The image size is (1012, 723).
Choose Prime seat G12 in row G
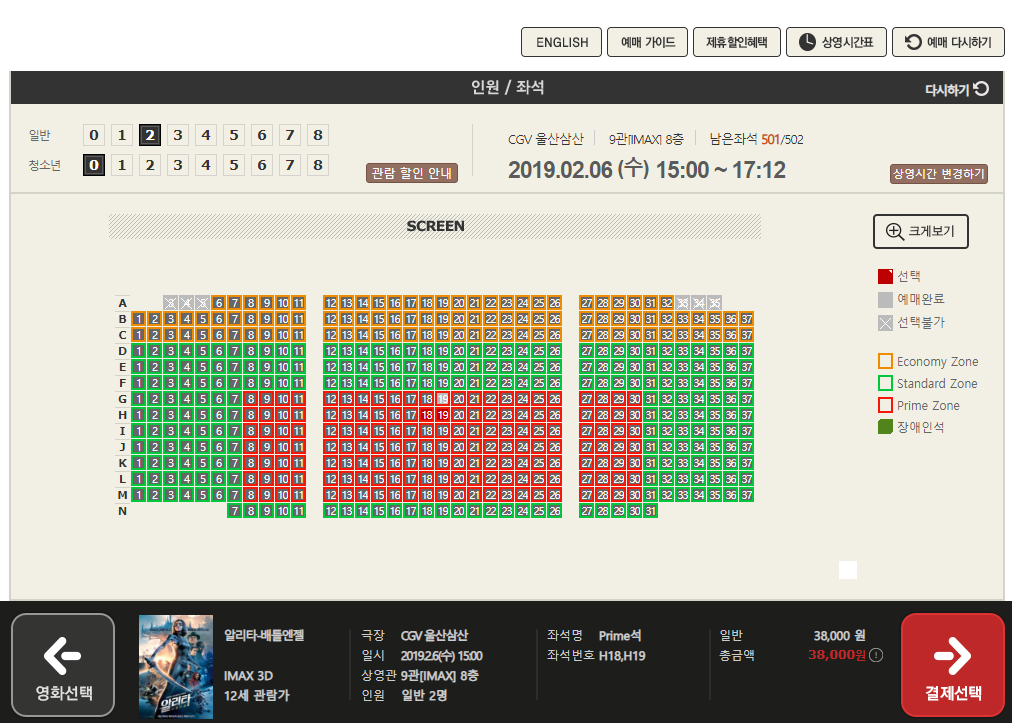tap(330, 399)
